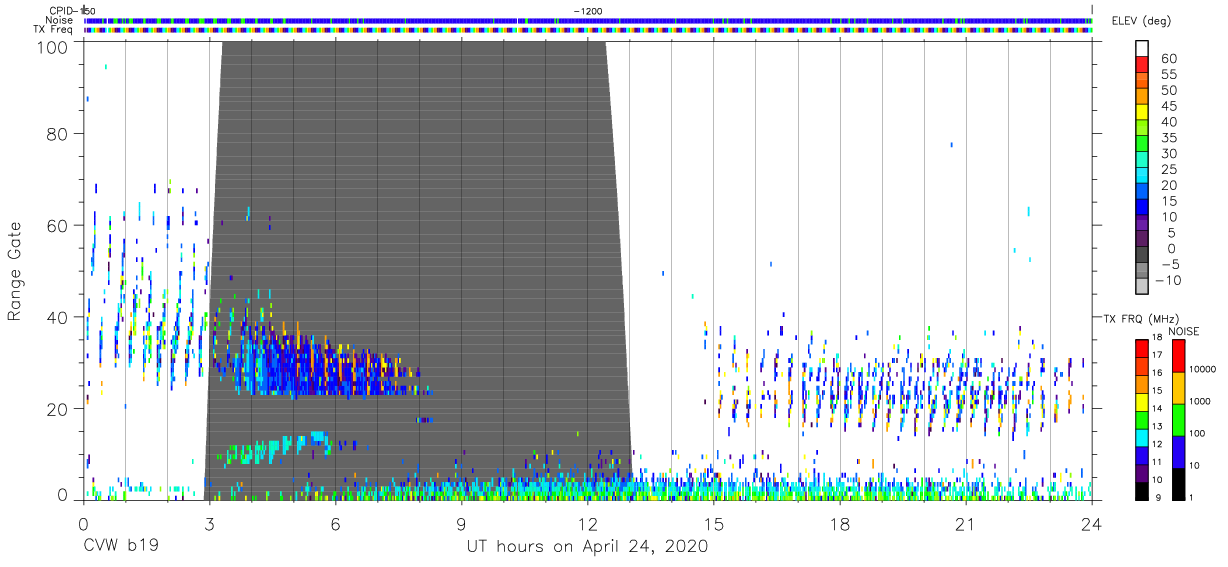Click the red 17–18 MHz TX FRQ segment
The width and height of the screenshot is (1228, 567).
click(x=1142, y=348)
